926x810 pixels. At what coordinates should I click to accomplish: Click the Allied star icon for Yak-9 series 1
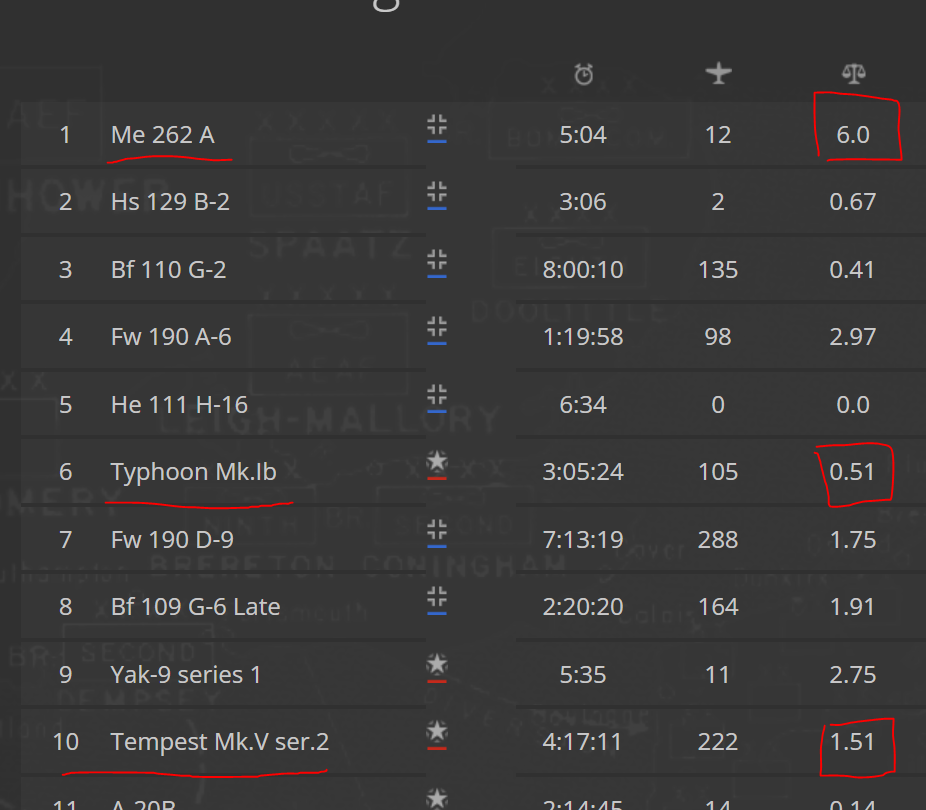[437, 668]
